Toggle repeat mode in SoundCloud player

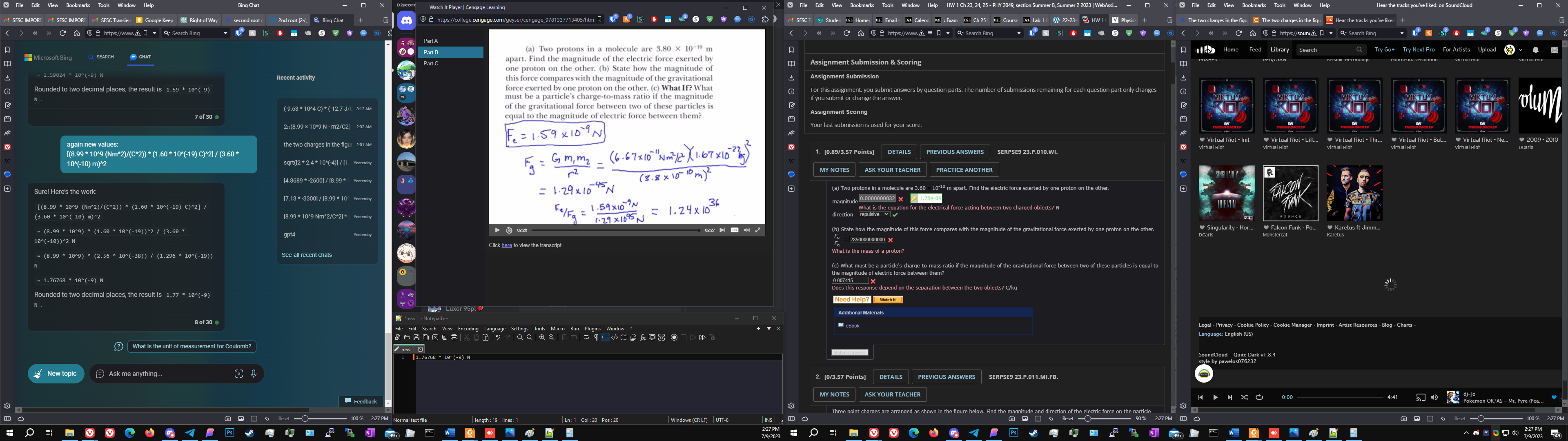(x=1259, y=397)
